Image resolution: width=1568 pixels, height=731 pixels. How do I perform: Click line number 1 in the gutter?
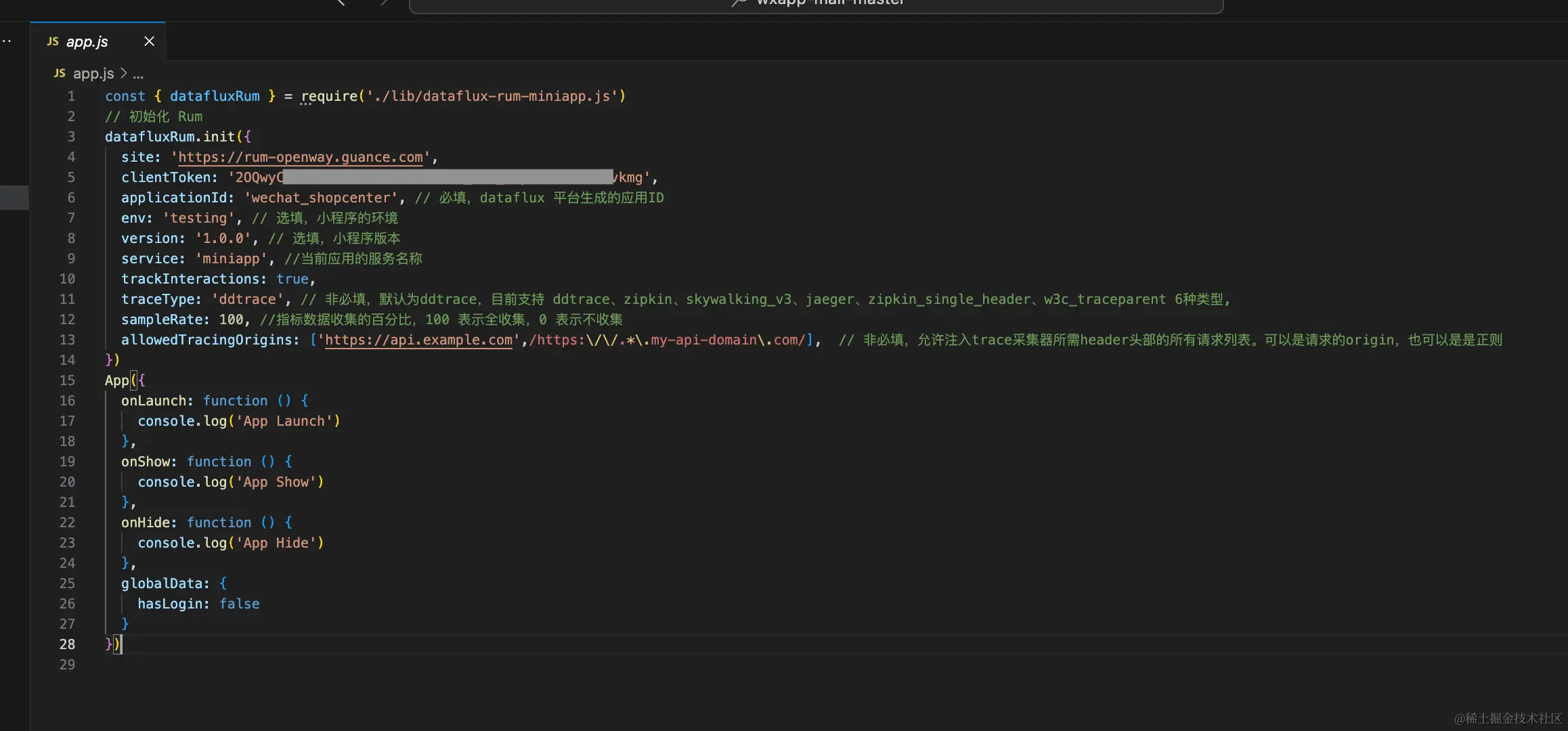click(71, 96)
